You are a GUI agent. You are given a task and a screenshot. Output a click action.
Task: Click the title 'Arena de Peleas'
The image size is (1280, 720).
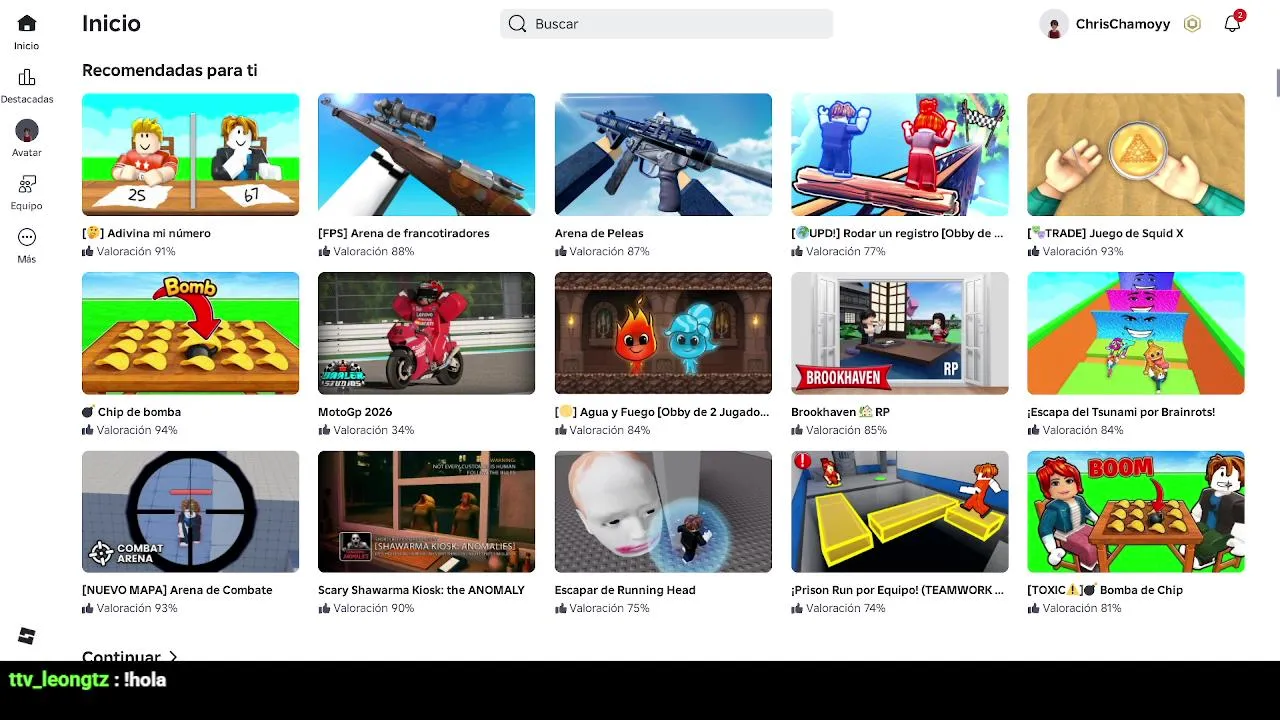[599, 233]
